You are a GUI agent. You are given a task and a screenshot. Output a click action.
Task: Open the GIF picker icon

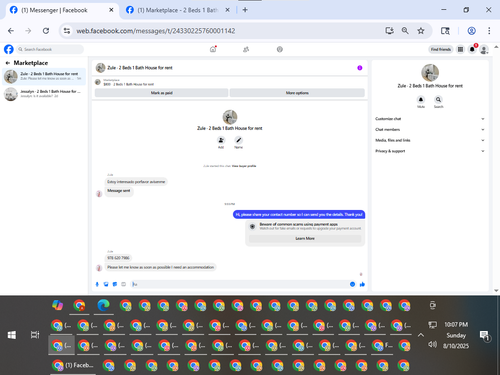coord(123,284)
